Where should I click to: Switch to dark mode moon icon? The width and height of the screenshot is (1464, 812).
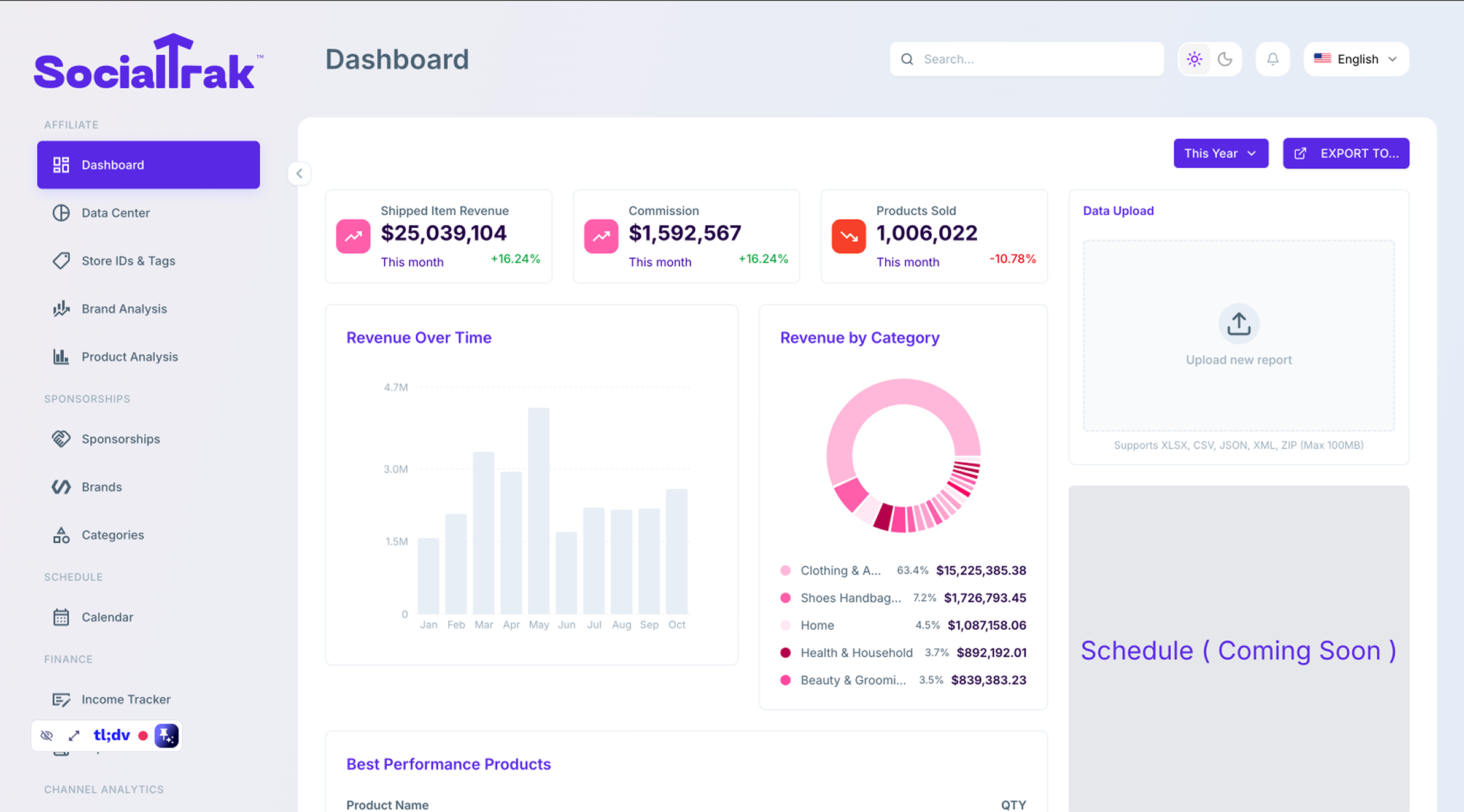click(x=1225, y=59)
